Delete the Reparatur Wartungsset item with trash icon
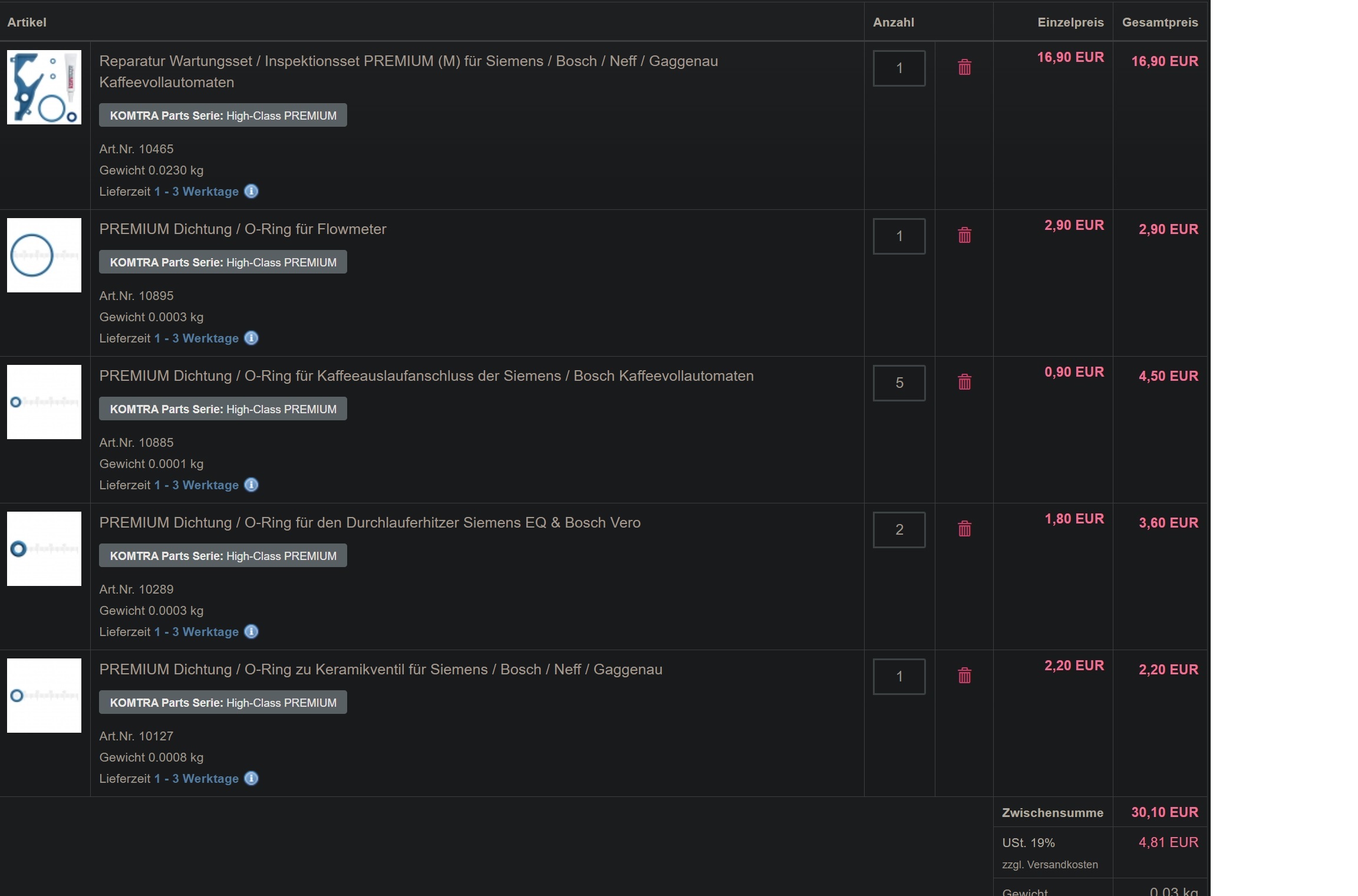The width and height of the screenshot is (1358, 896). pos(964,67)
